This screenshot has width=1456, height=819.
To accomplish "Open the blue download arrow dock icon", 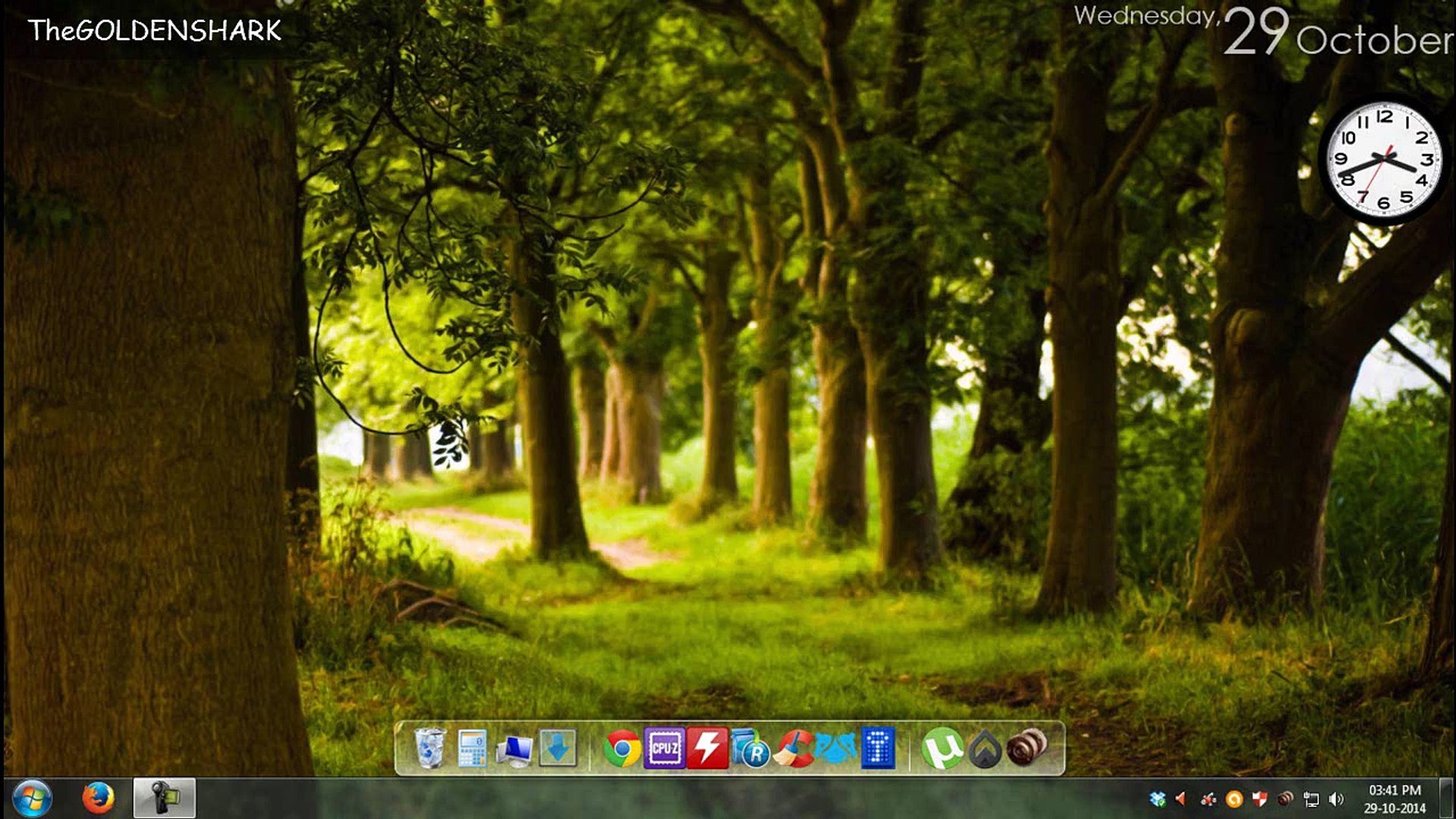I will pyautogui.click(x=558, y=748).
